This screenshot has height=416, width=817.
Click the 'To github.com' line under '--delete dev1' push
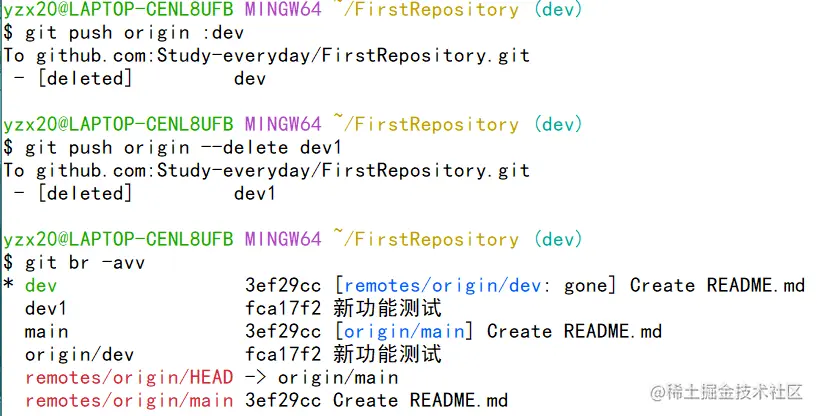(267, 171)
